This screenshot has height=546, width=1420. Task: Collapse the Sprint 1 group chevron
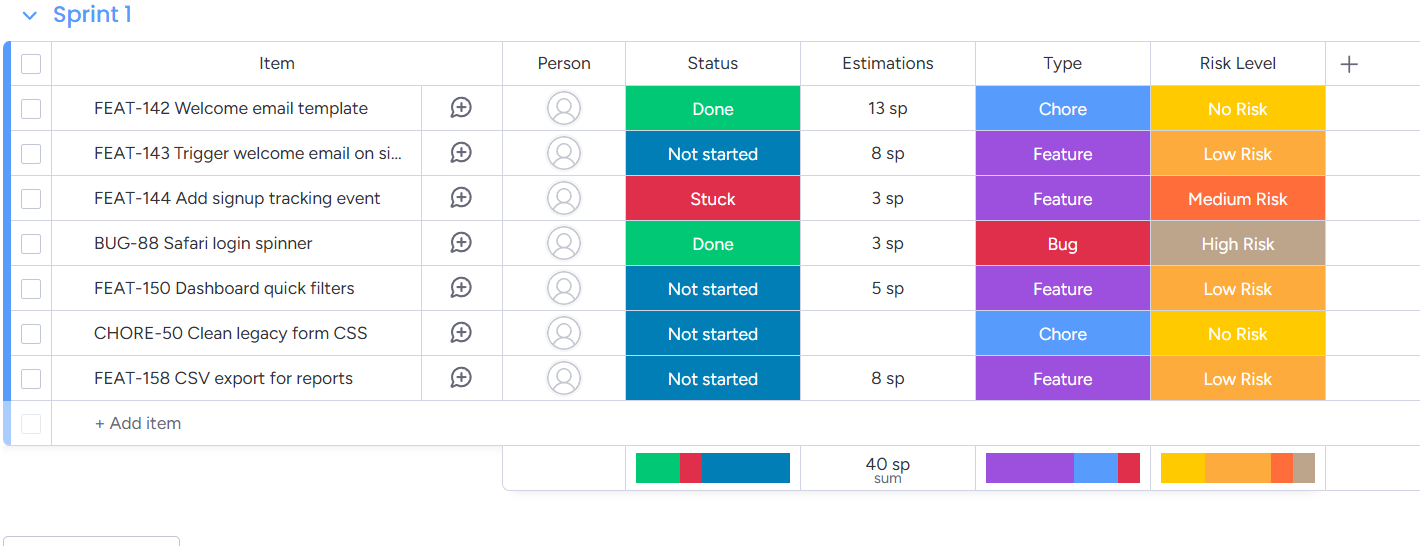pos(30,16)
